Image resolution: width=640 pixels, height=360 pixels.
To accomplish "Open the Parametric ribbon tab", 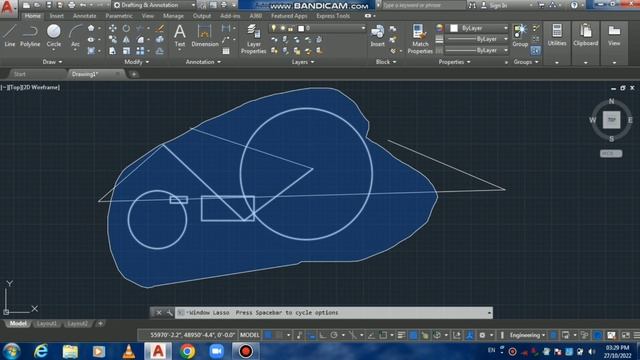I will click(119, 16).
